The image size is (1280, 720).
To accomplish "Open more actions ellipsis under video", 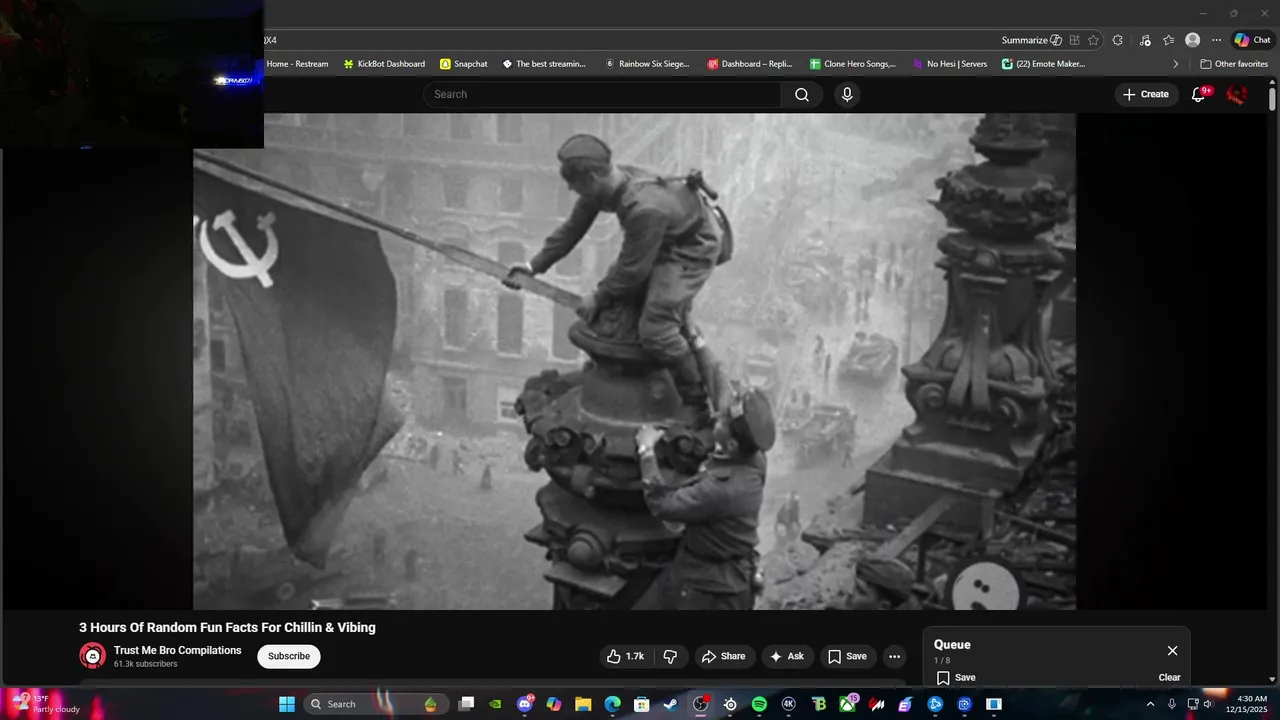I will coord(895,656).
